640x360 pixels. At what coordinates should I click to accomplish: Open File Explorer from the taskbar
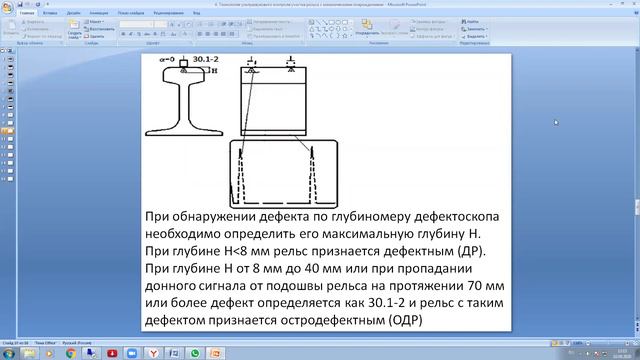click(x=29, y=353)
